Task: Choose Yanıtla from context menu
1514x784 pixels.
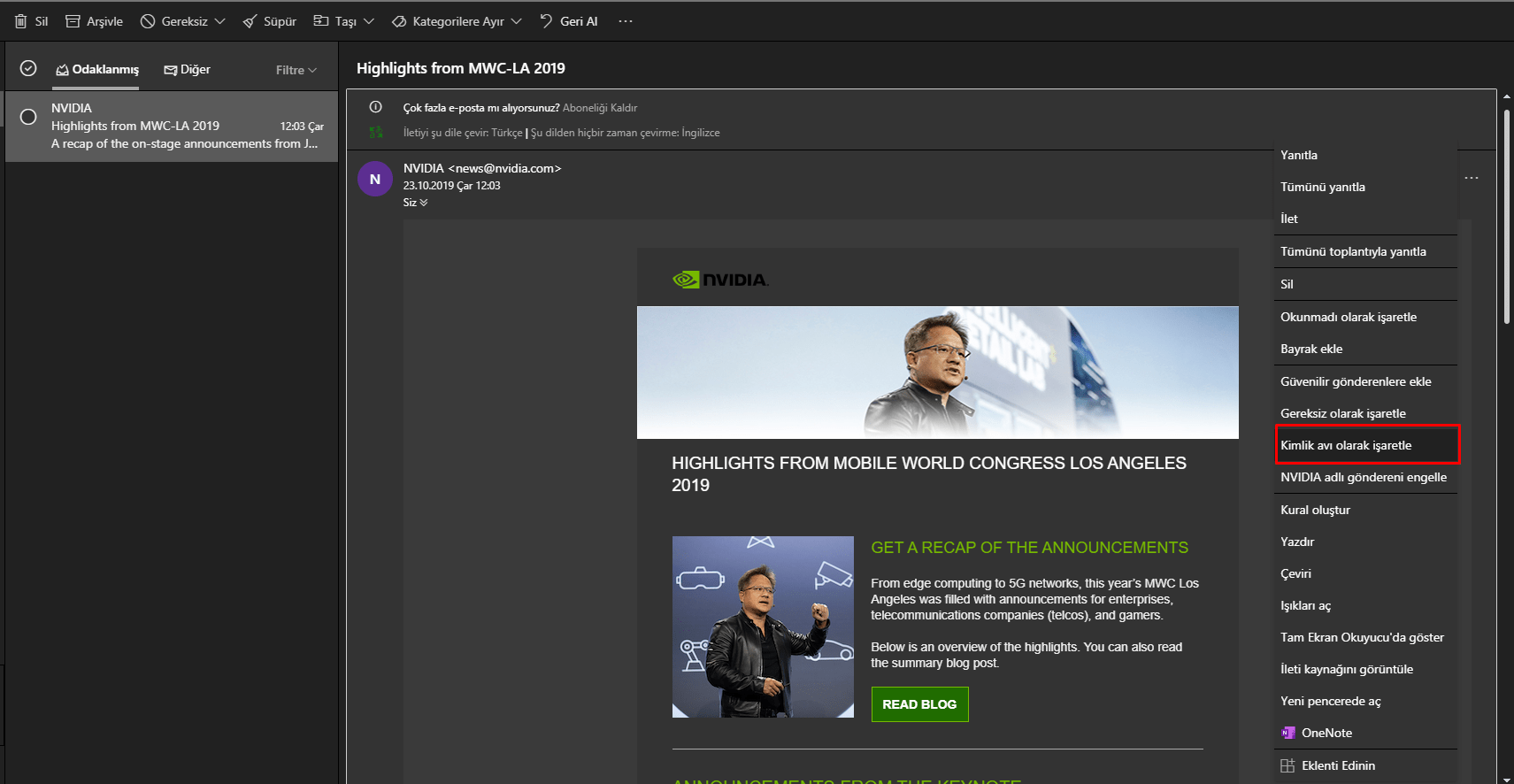Action: (x=1365, y=155)
